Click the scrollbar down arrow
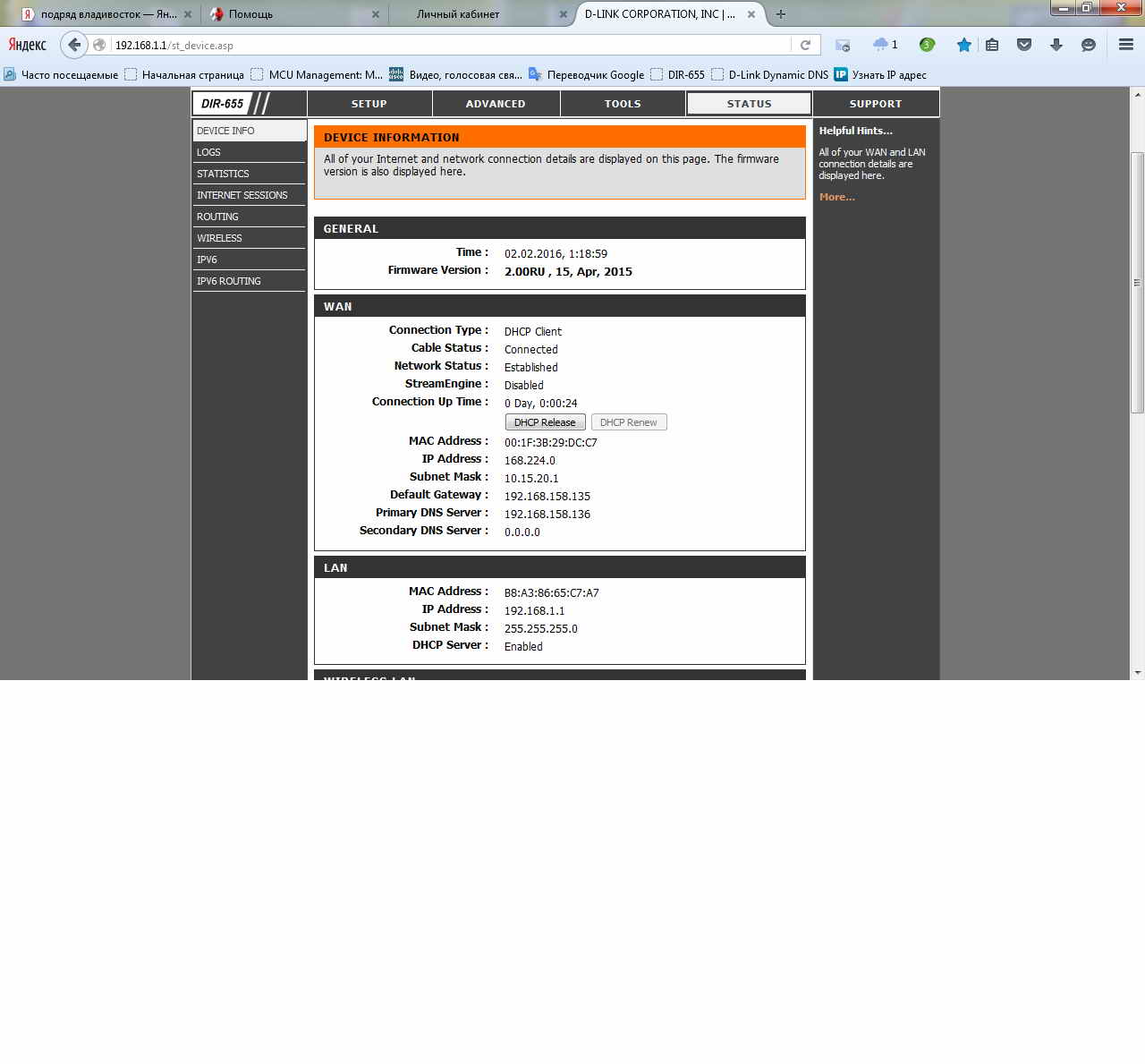Screen dimensions: 1145x1064 (1137, 672)
